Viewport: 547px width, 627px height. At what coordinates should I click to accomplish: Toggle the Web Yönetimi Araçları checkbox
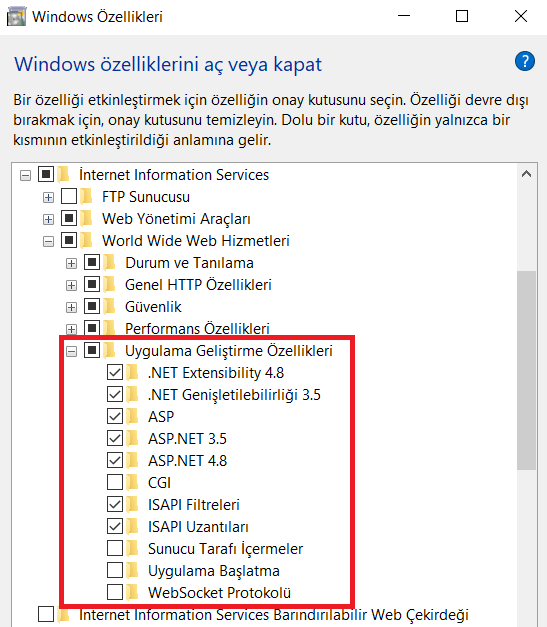pos(69,218)
